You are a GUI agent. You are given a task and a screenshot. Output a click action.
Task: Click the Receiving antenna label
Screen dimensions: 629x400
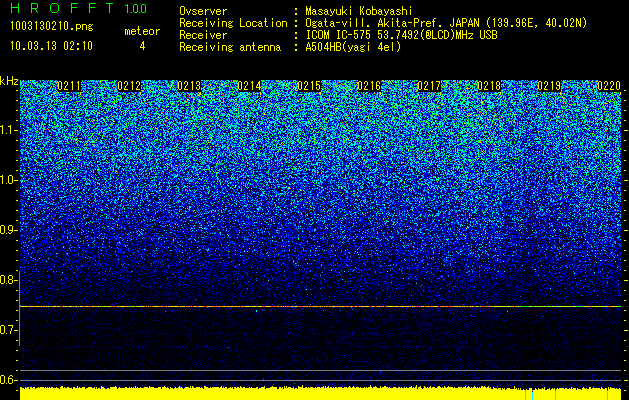pyautogui.click(x=230, y=47)
